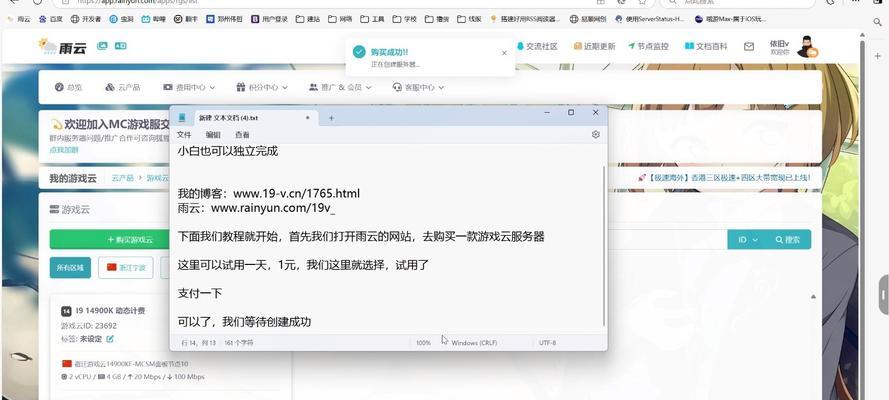
Task: Open the 网络 bookmark folder
Action: (340, 19)
